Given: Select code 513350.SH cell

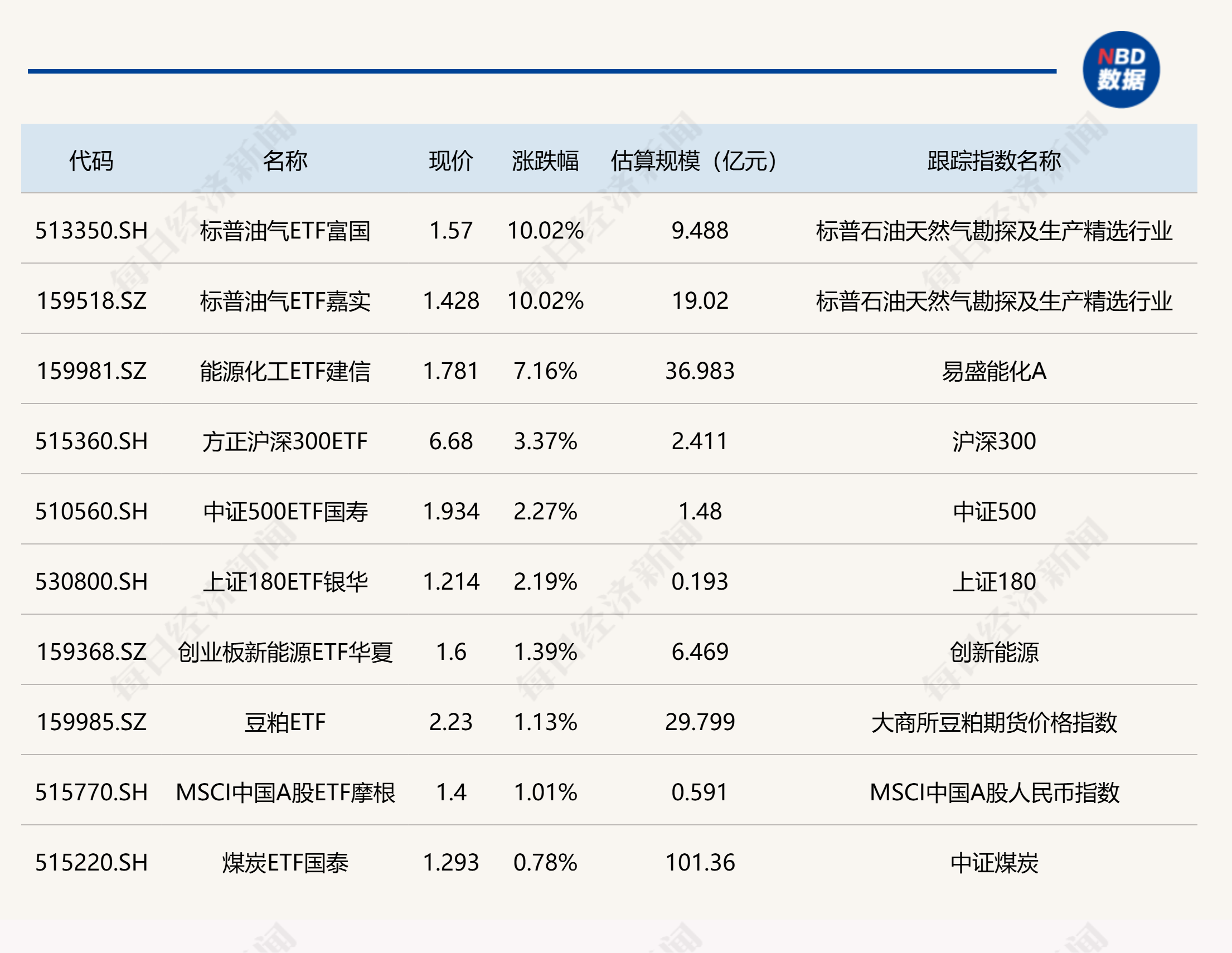Looking at the screenshot, I should (91, 231).
